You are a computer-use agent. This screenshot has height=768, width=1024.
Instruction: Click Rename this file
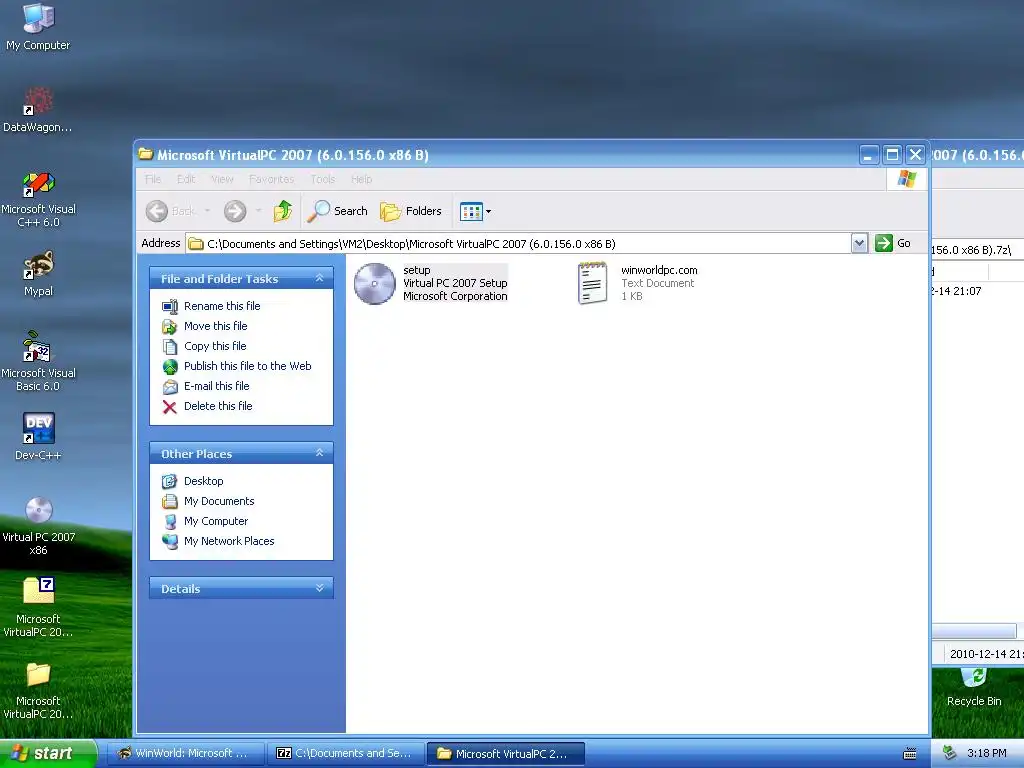click(222, 306)
